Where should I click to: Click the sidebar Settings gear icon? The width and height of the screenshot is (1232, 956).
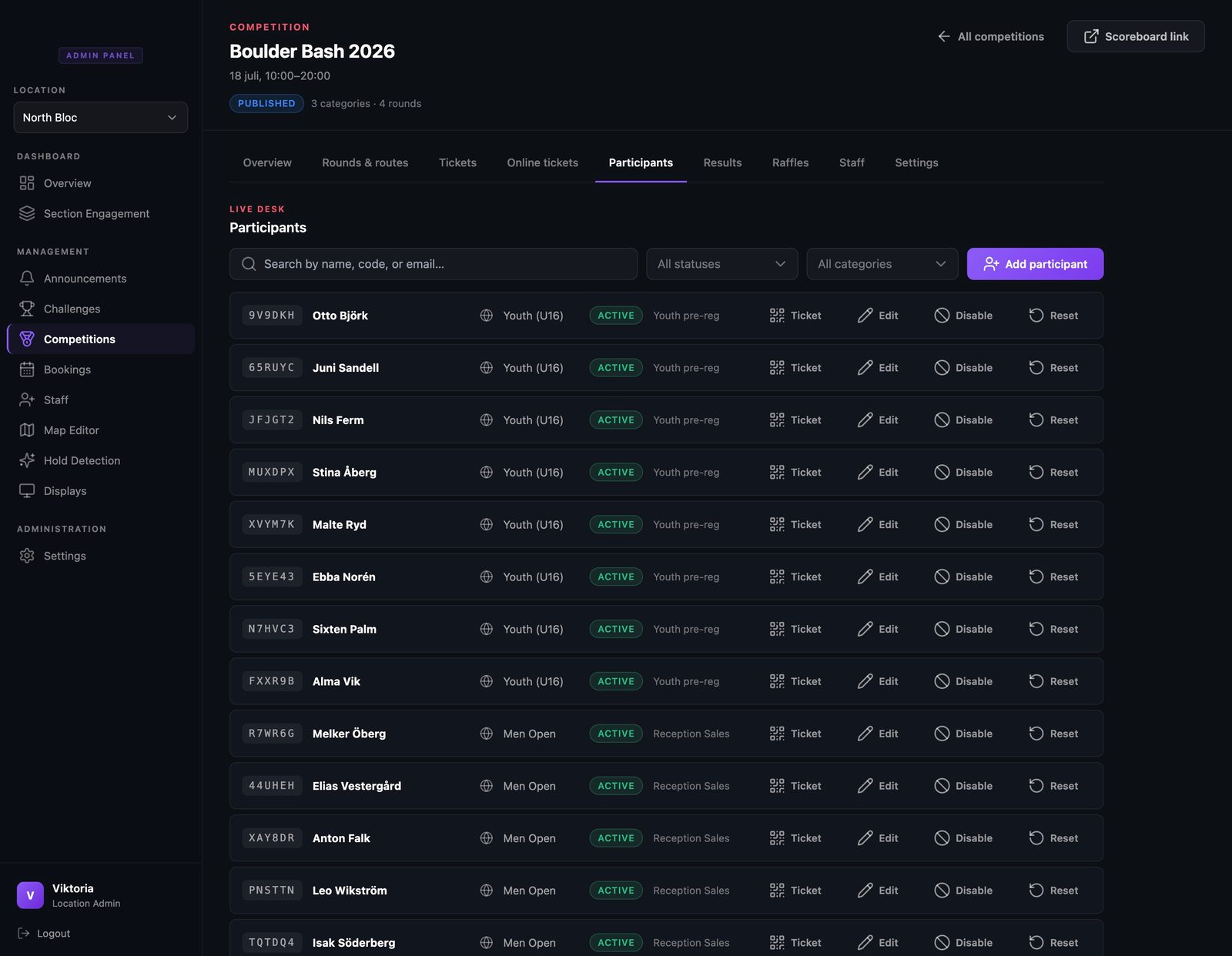tap(27, 556)
